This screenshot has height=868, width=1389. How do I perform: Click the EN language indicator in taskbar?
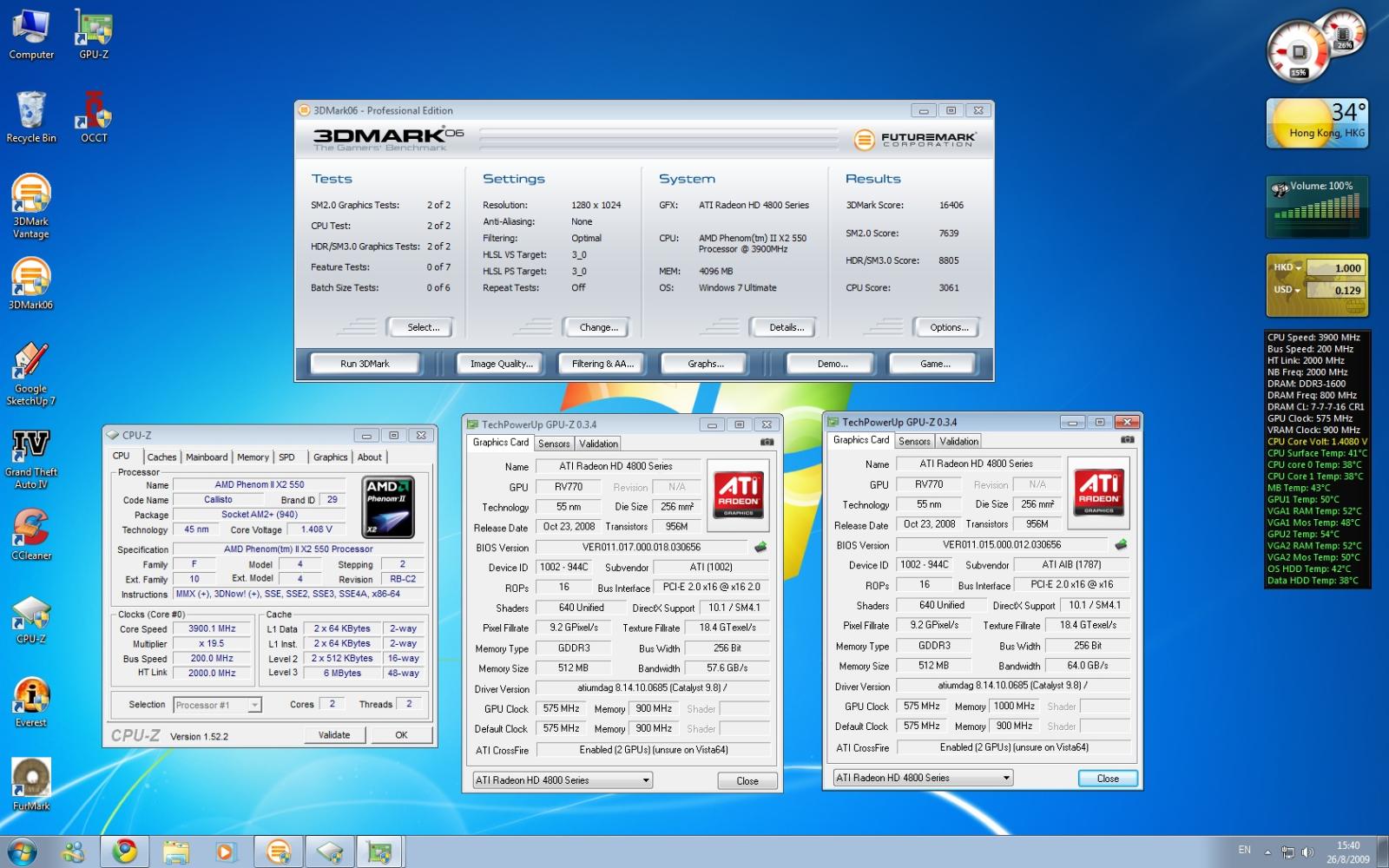(1245, 851)
